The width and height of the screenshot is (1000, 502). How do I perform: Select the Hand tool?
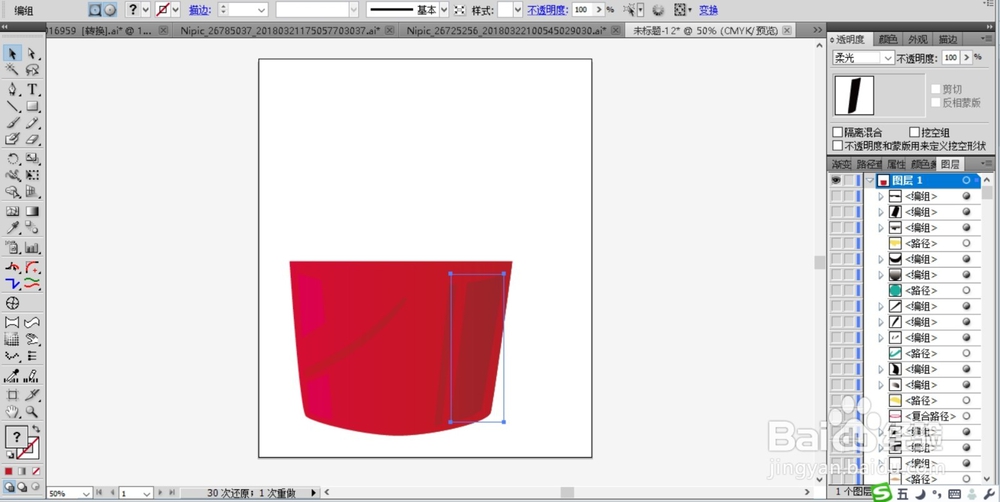coord(12,412)
